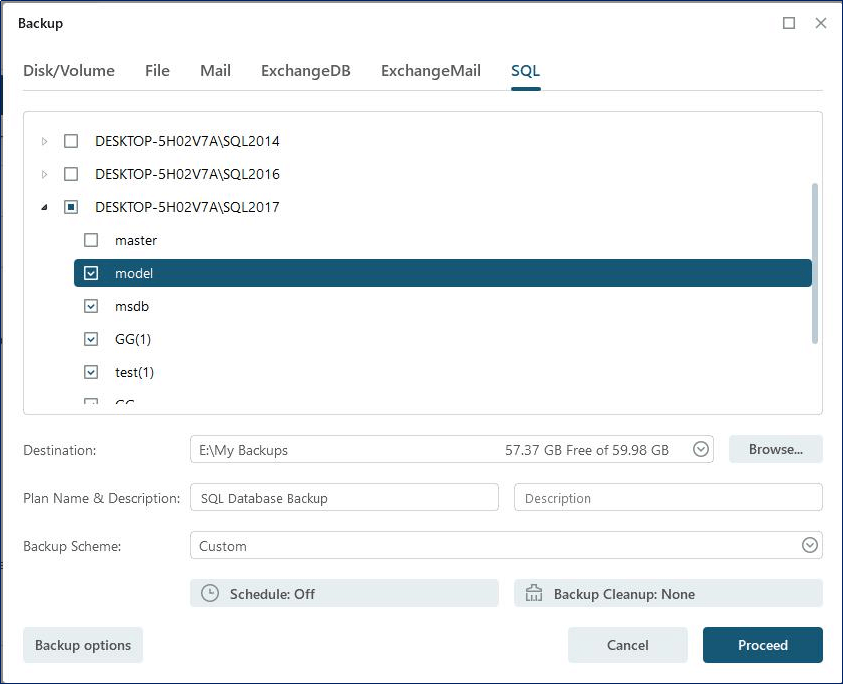Click the clock icon on Schedule button
The height and width of the screenshot is (684, 843).
coord(210,593)
